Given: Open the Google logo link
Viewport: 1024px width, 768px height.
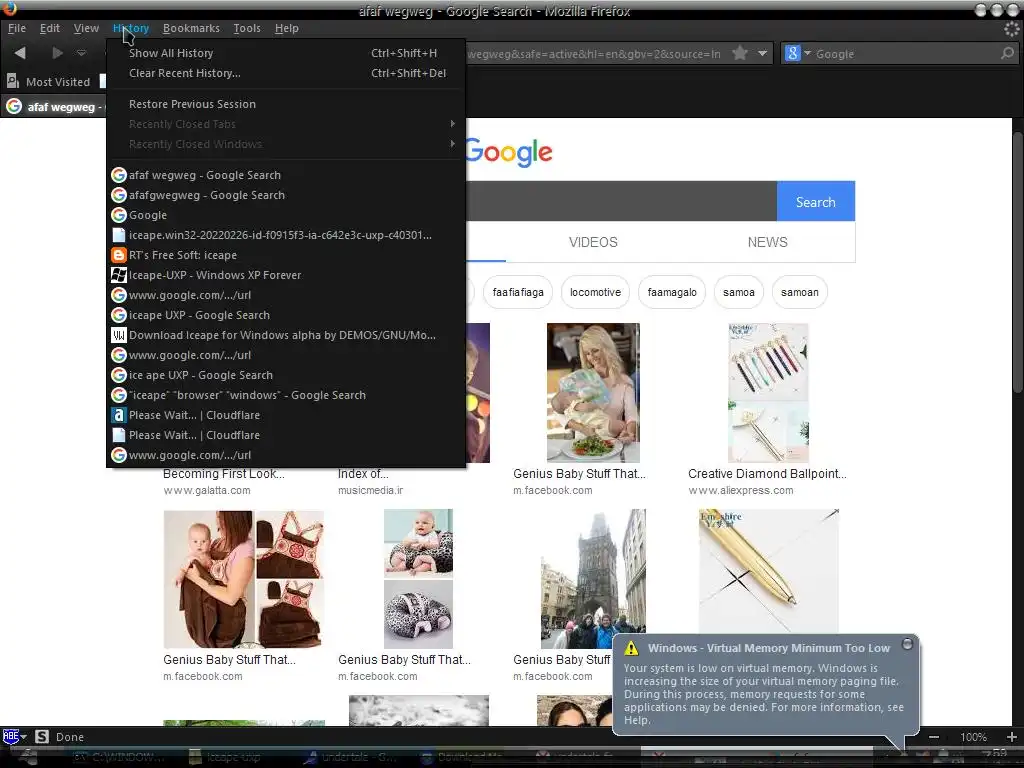Looking at the screenshot, I should pos(509,153).
